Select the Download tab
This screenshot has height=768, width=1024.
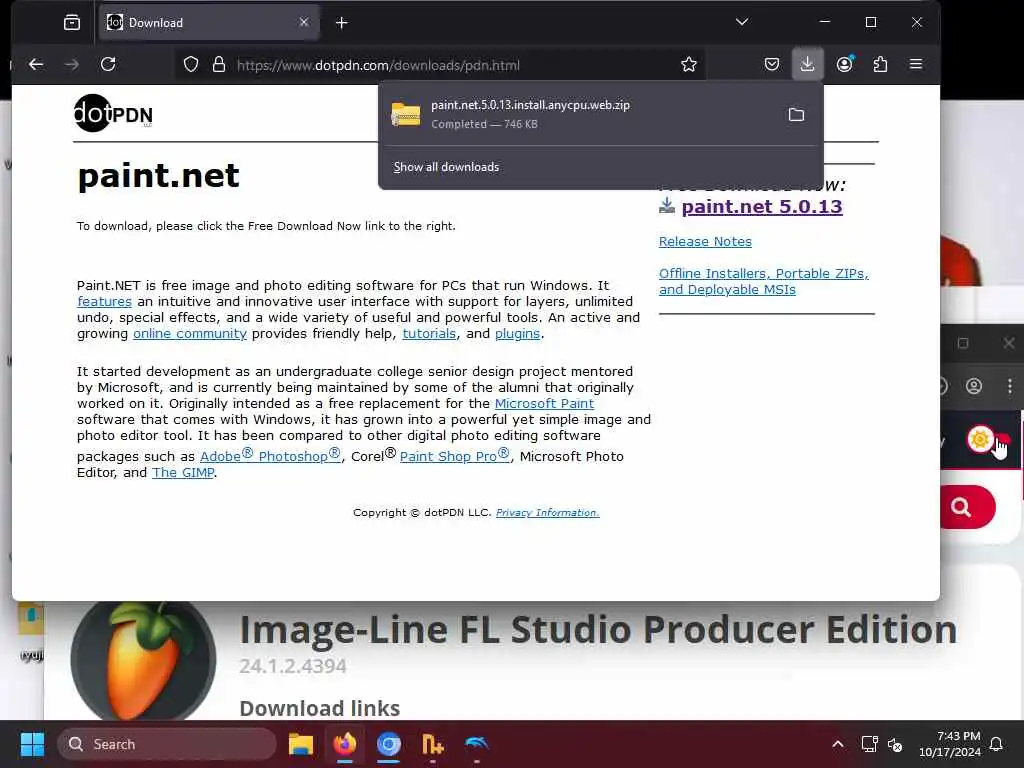click(x=209, y=23)
